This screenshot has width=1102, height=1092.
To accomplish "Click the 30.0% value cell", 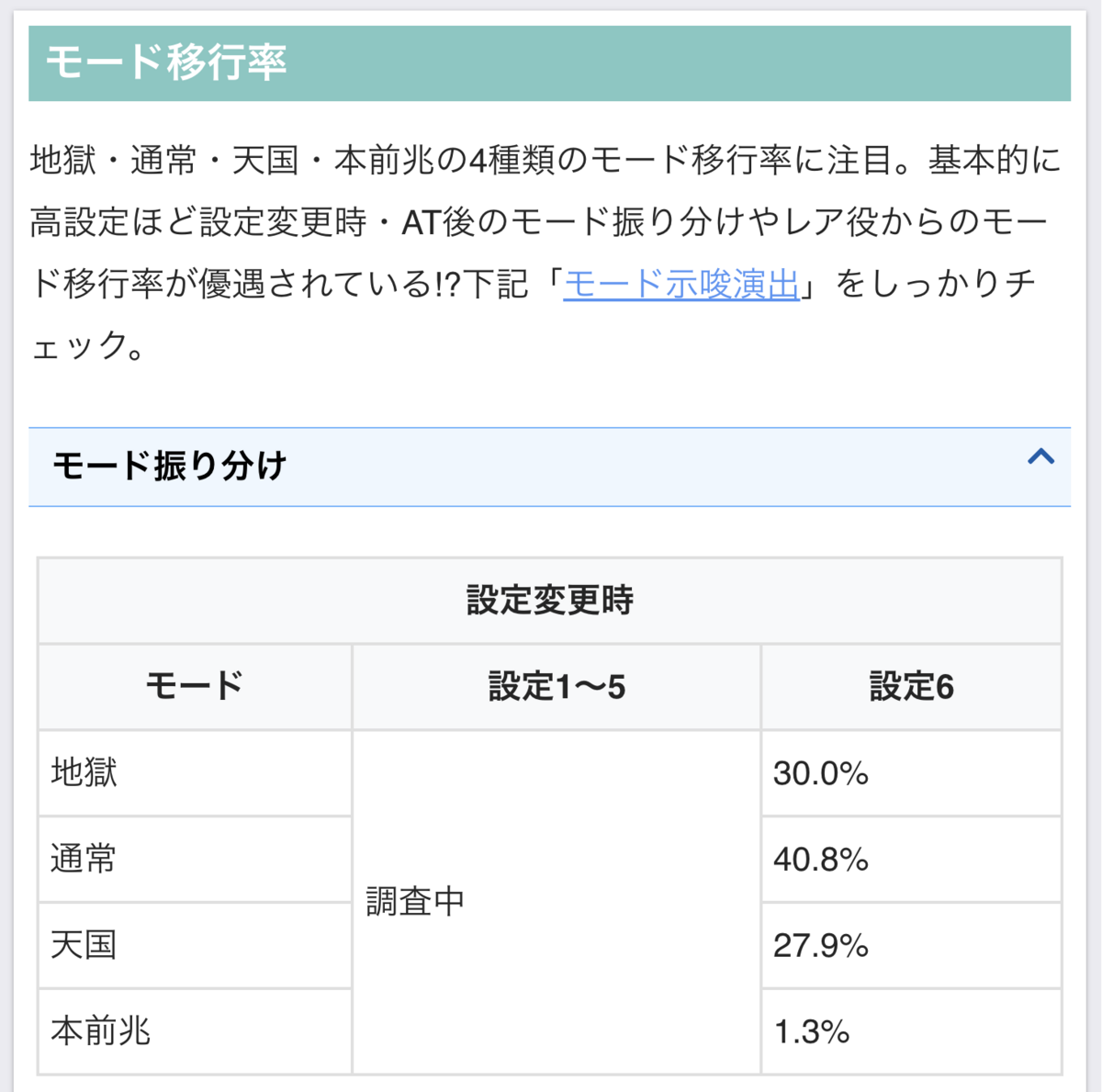I will click(911, 773).
